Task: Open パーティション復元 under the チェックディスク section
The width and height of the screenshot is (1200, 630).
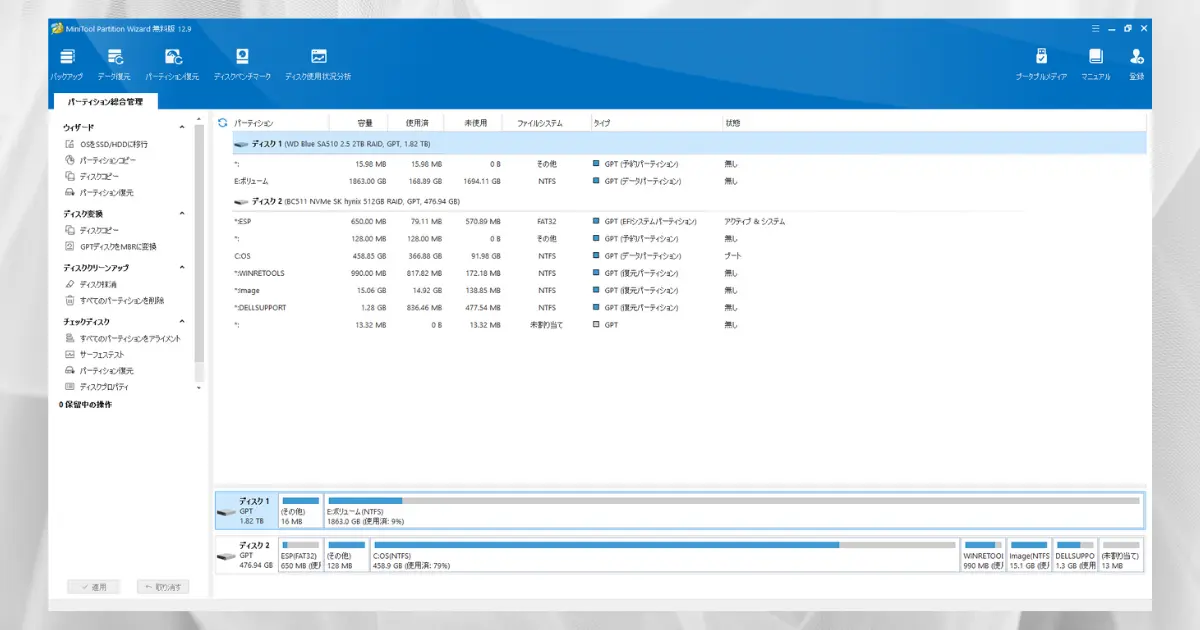Action: click(x=98, y=370)
